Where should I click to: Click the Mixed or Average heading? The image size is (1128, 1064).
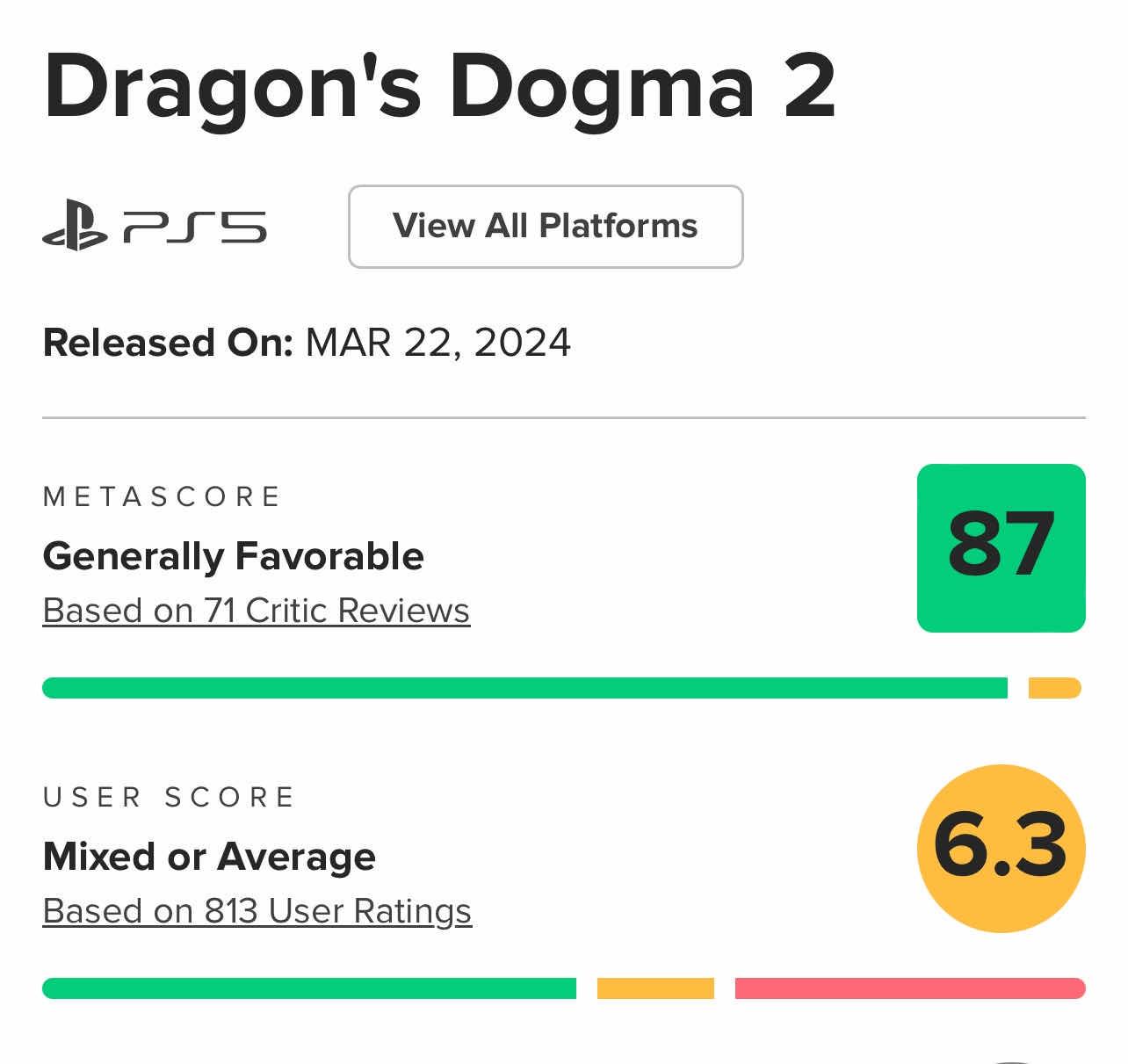coord(209,857)
